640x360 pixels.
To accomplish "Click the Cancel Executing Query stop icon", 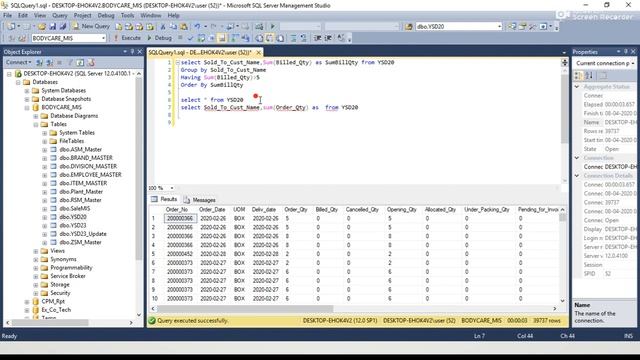I will click(180, 38).
